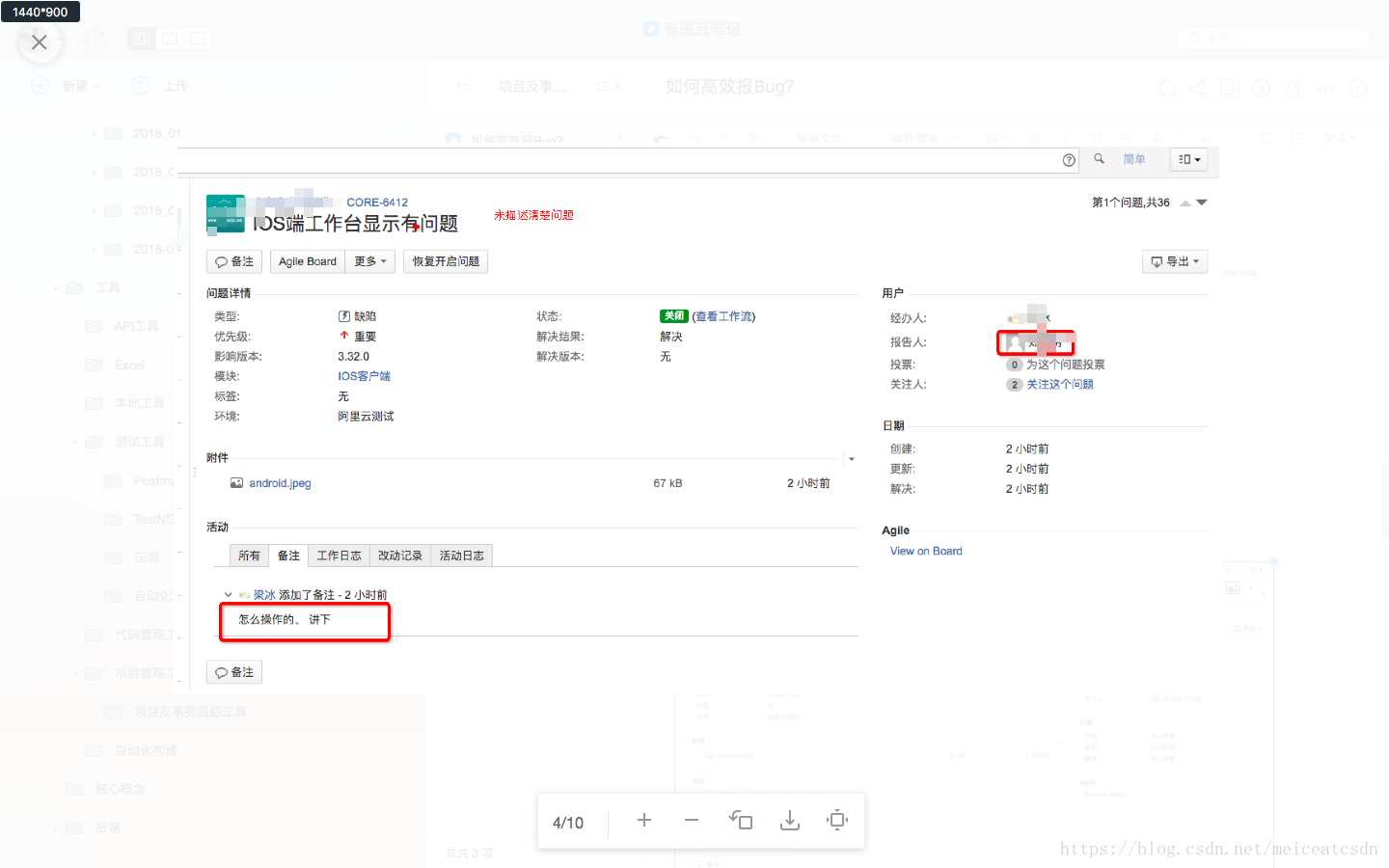Click the IOS端工作台显示有问题 issue title
Image resolution: width=1389 pixels, height=868 pixels.
(x=355, y=224)
